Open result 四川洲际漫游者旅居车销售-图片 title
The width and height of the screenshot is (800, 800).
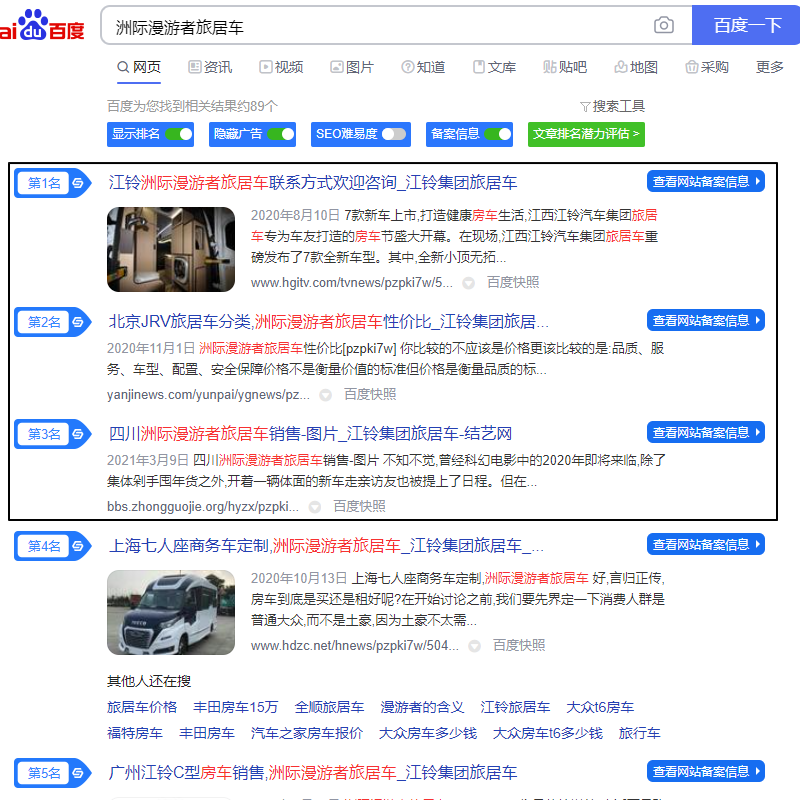[x=310, y=434]
